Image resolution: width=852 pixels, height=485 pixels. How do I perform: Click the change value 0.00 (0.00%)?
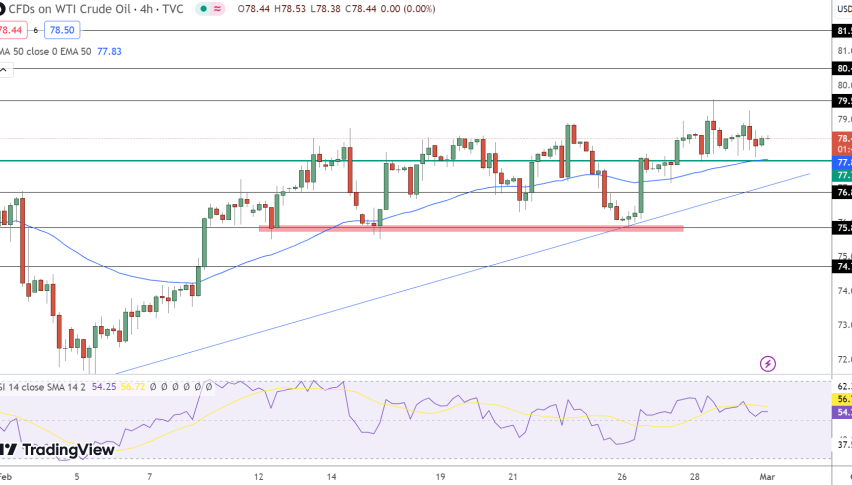tap(408, 9)
